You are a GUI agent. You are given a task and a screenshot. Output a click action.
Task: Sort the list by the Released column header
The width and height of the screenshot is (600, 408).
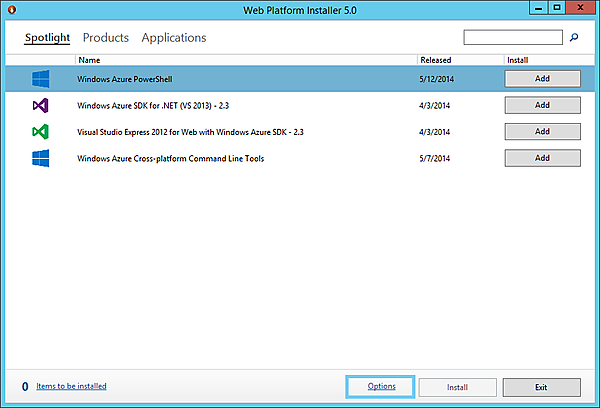[x=436, y=60]
